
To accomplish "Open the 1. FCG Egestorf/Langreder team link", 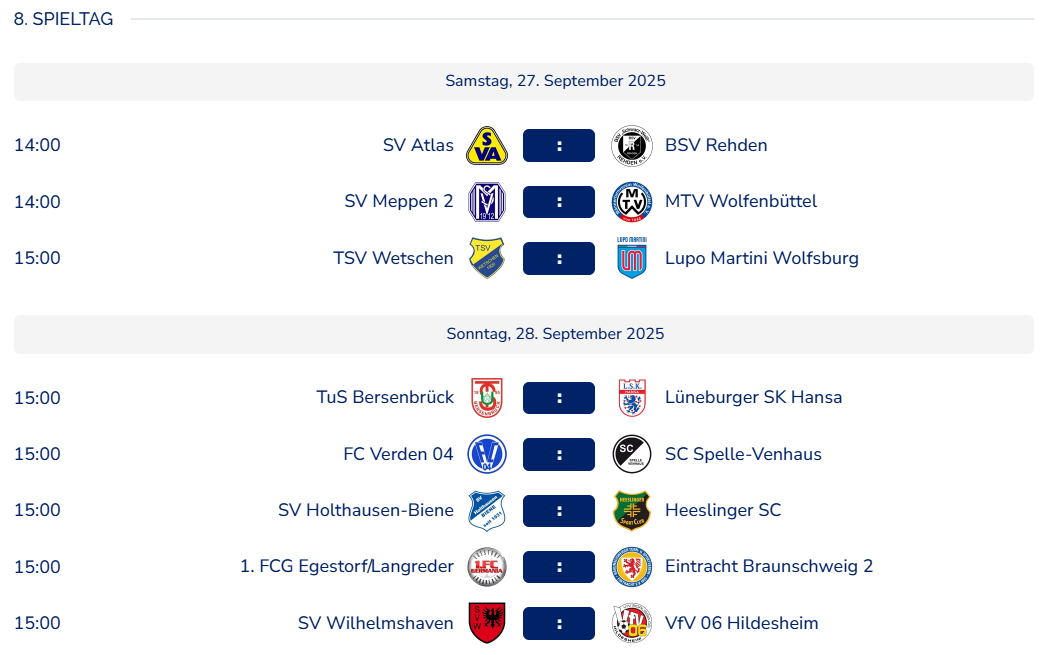I will point(347,566).
